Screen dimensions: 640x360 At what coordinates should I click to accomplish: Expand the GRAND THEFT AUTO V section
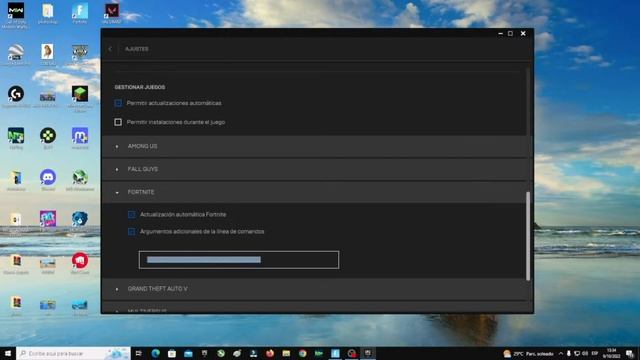[x=314, y=289]
